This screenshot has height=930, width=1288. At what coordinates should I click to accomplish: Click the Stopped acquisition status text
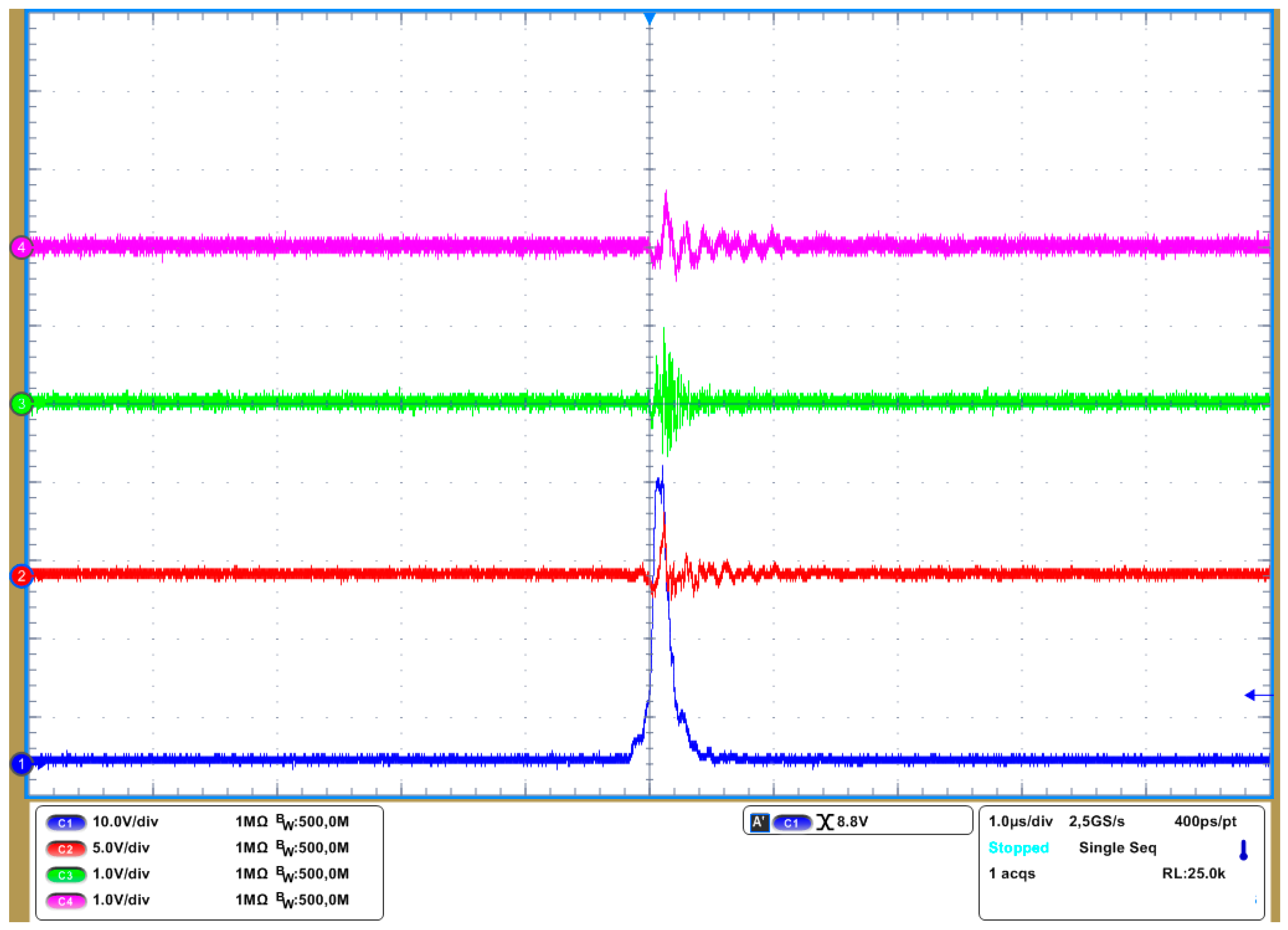[x=1018, y=848]
